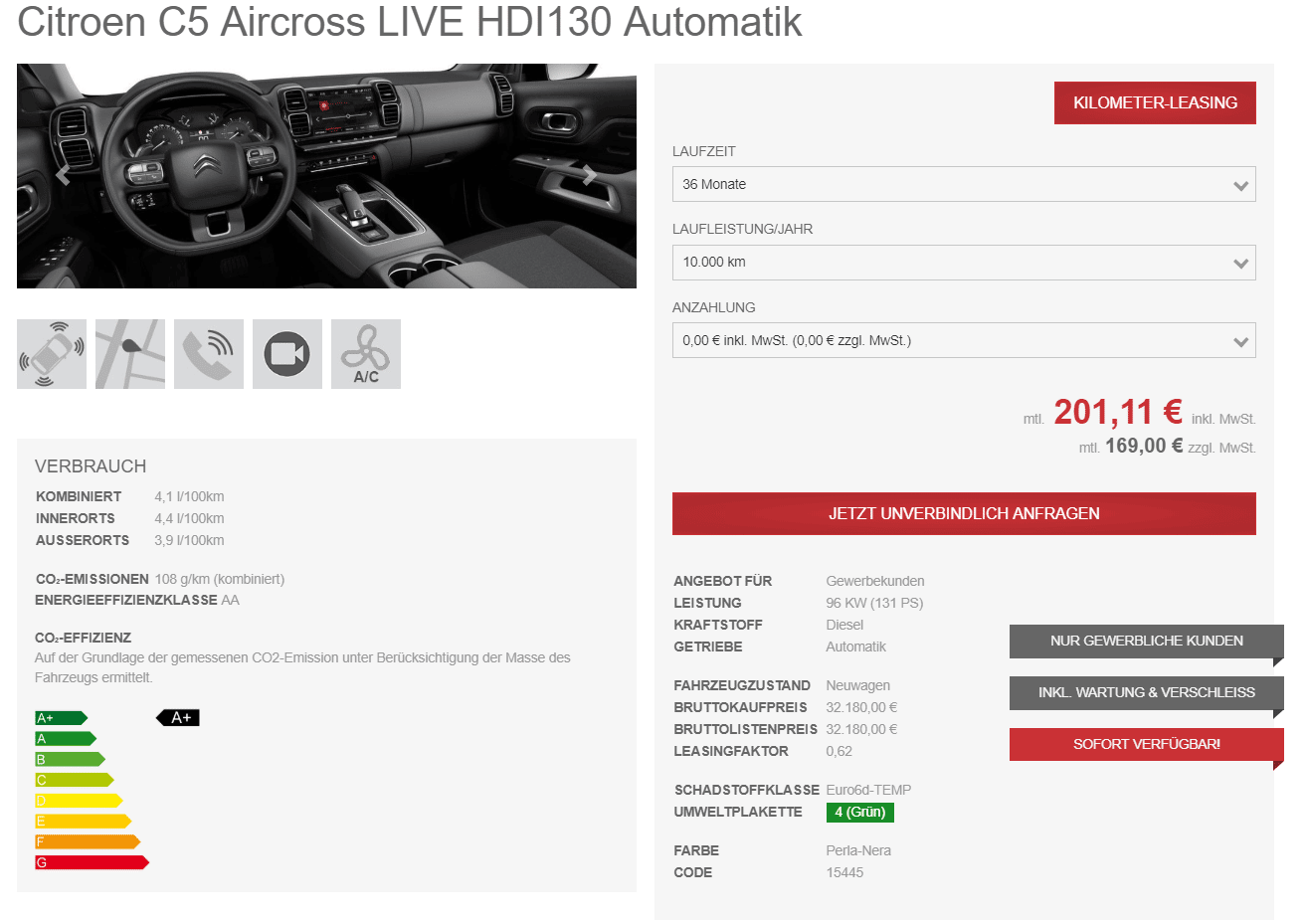The image size is (1308, 924).
Task: Click the light-green C efficiency class bar
Action: pos(75,780)
